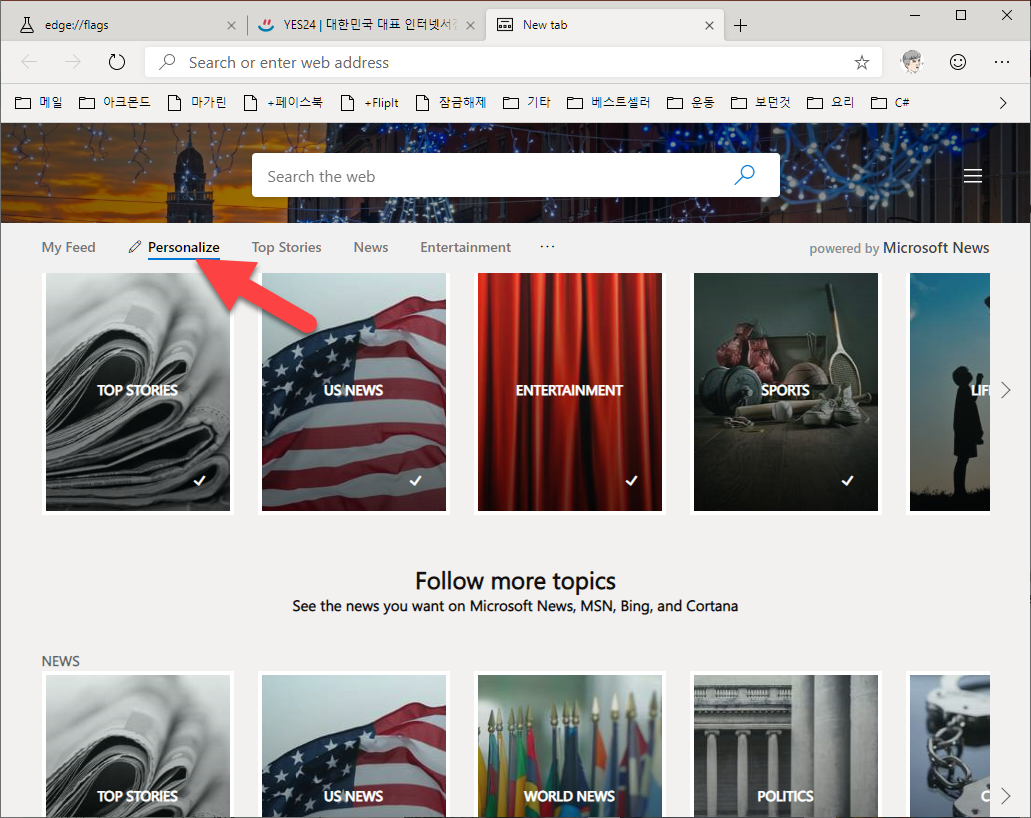Add page to favorites star icon

[x=861, y=62]
